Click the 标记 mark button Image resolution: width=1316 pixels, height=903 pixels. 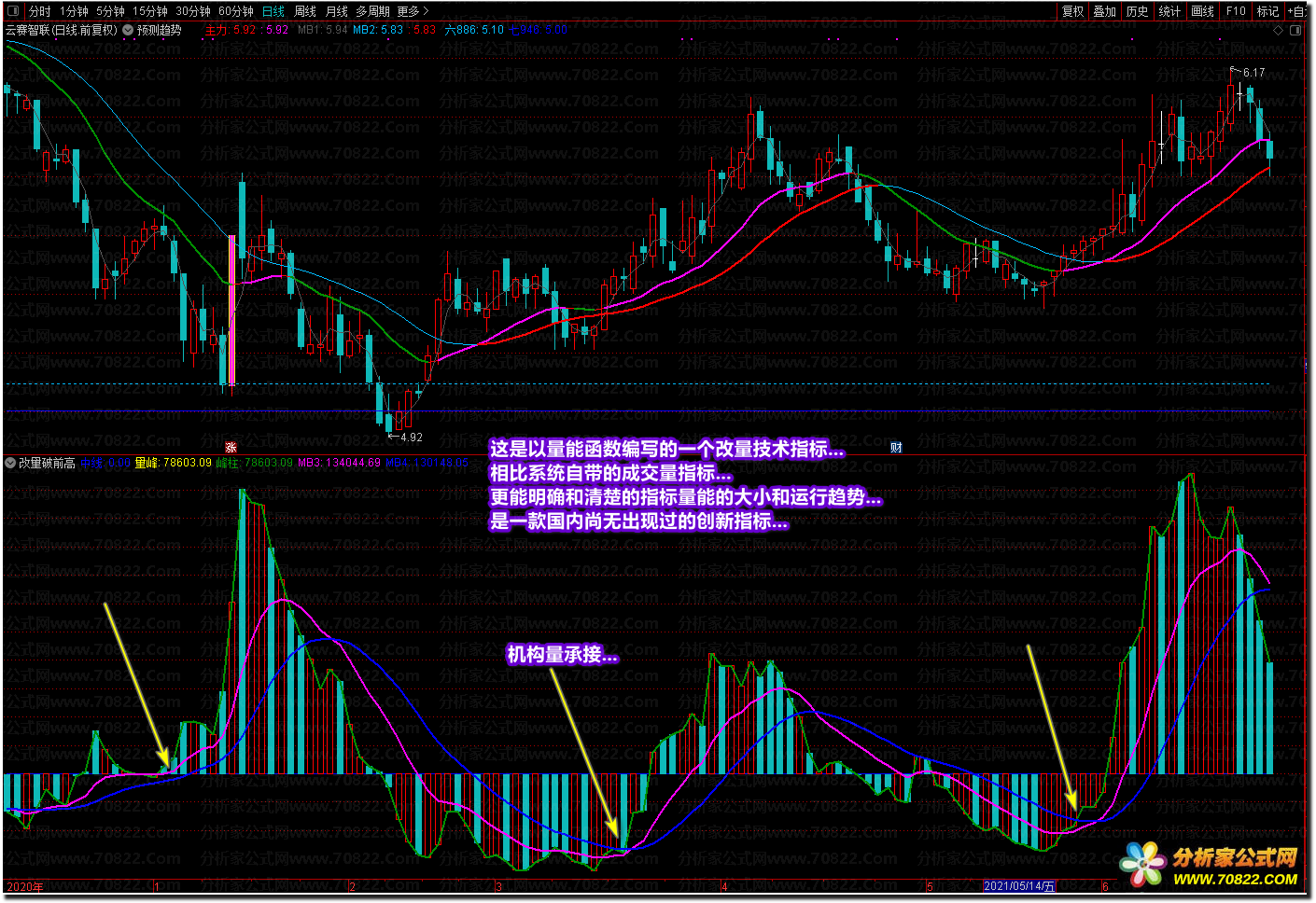[1267, 11]
